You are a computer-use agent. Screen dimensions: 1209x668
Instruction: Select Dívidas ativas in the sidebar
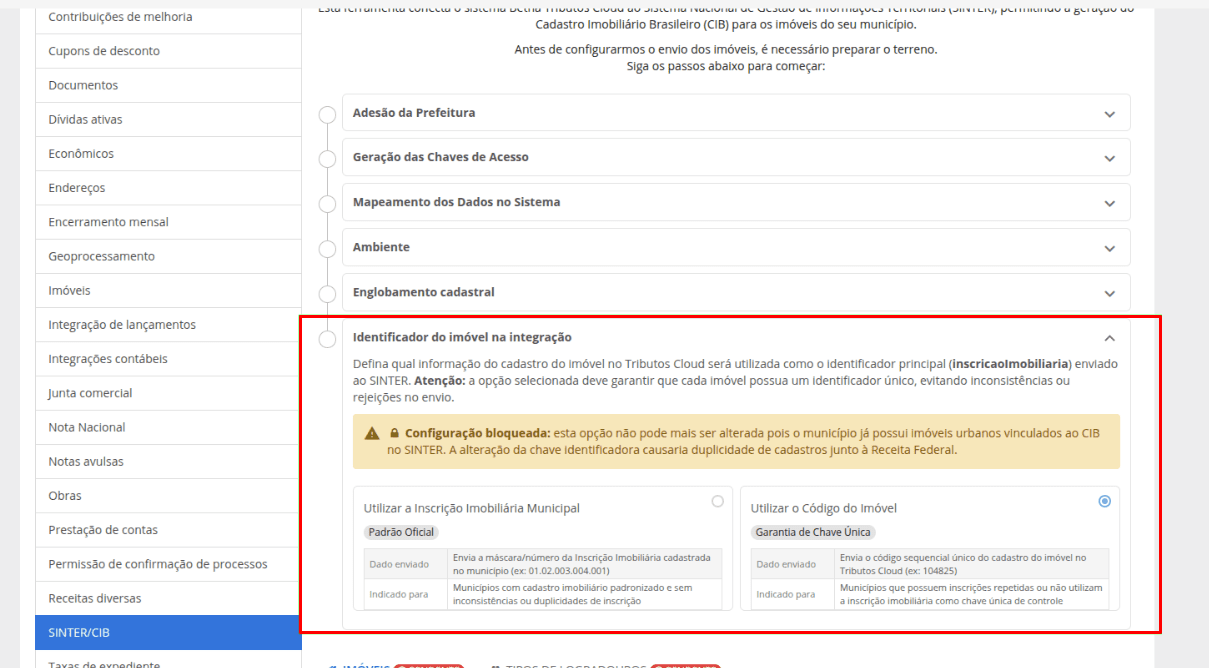[x=168, y=120]
